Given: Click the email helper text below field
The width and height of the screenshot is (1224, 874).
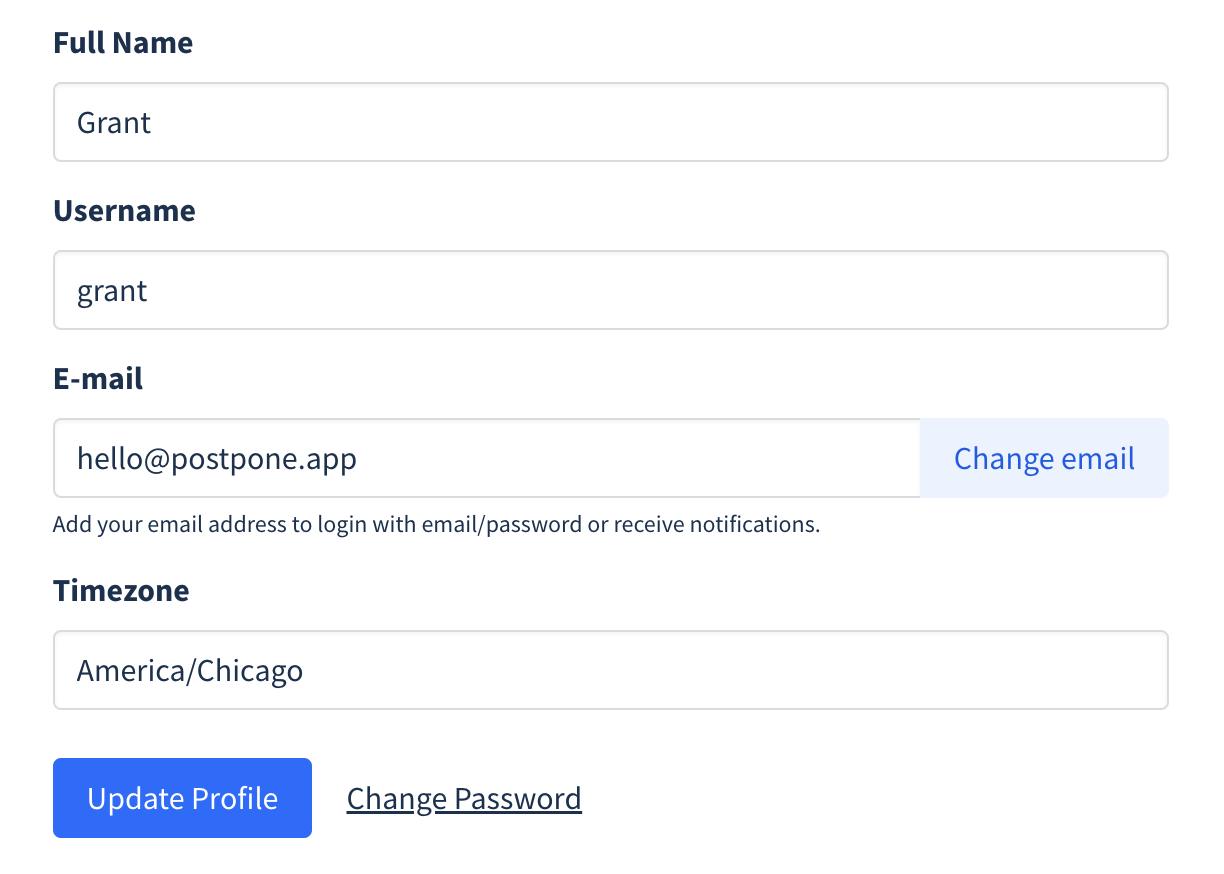Looking at the screenshot, I should coord(436,524).
